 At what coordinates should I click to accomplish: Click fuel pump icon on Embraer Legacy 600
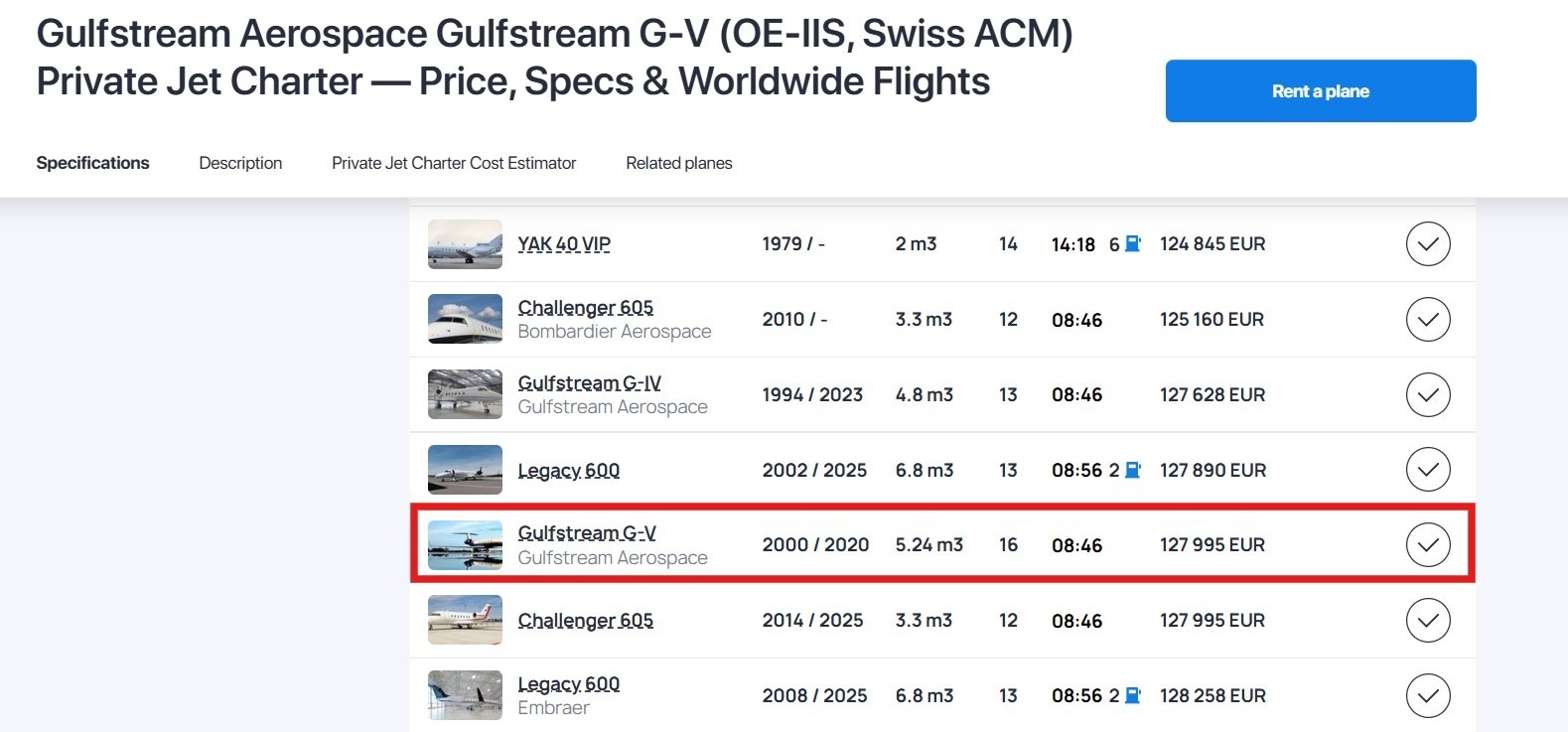point(1133,695)
